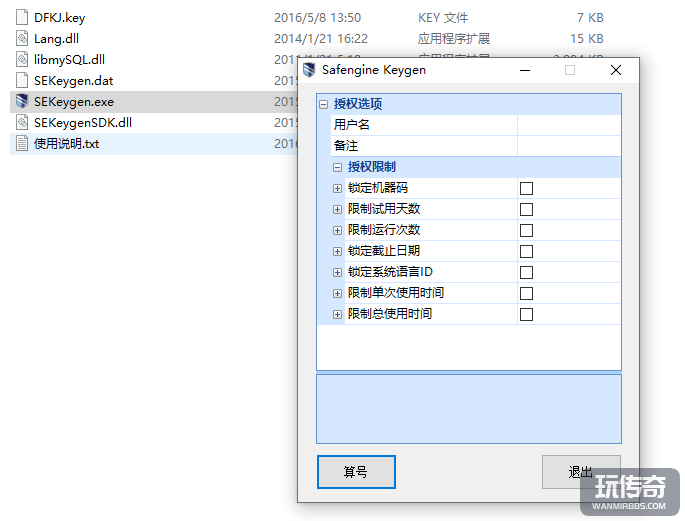Screen dimensions: 685x521
Task: Enable the 限制运行次数 checkbox
Action: tap(526, 231)
